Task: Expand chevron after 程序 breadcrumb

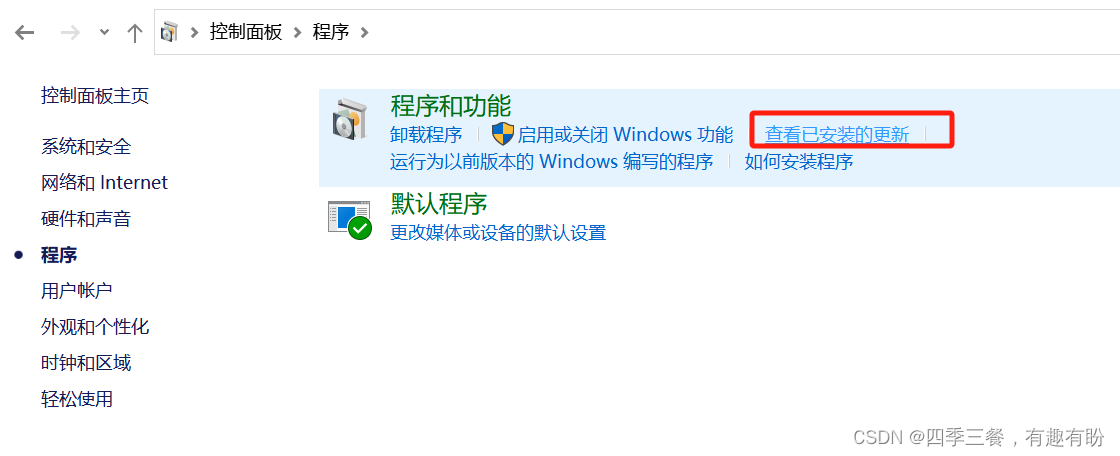Action: pyautogui.click(x=364, y=32)
